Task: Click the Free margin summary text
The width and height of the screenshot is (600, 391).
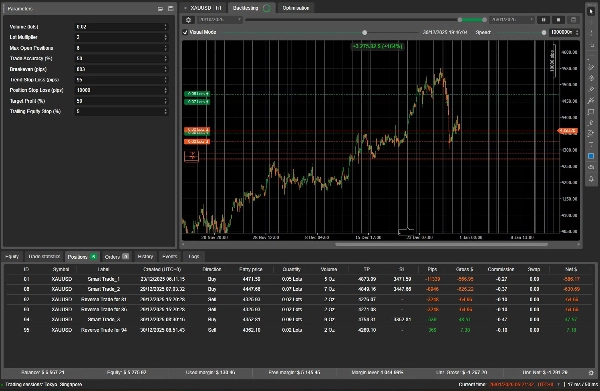Action: (x=294, y=372)
